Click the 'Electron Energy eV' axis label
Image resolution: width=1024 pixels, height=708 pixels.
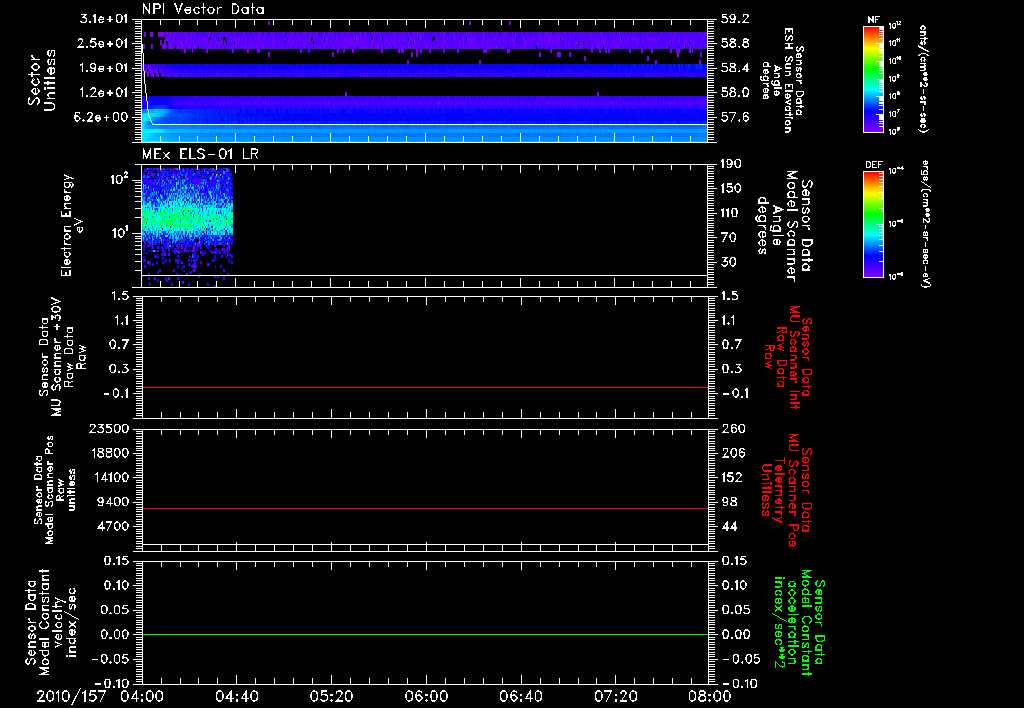click(72, 225)
